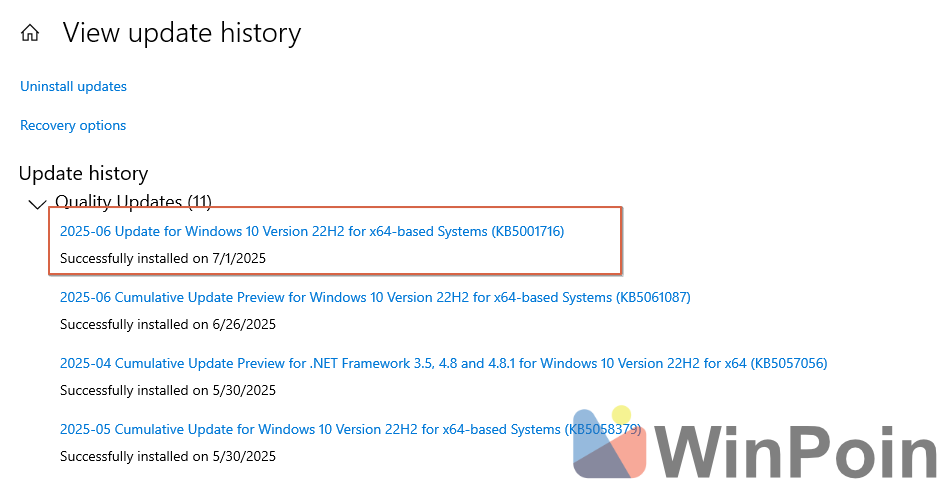Click the Quality Updates (11) heading

(x=134, y=201)
